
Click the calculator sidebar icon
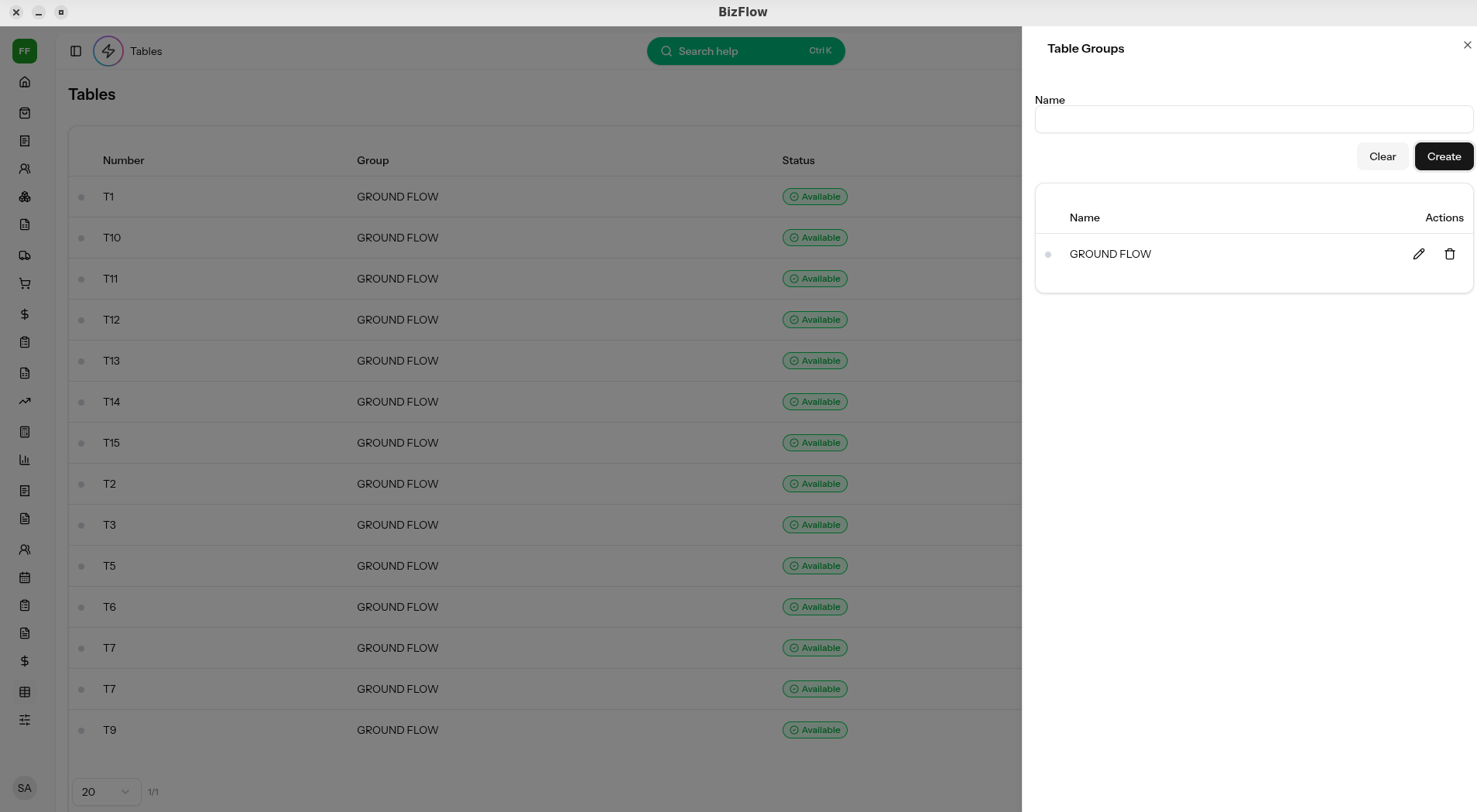(25, 432)
